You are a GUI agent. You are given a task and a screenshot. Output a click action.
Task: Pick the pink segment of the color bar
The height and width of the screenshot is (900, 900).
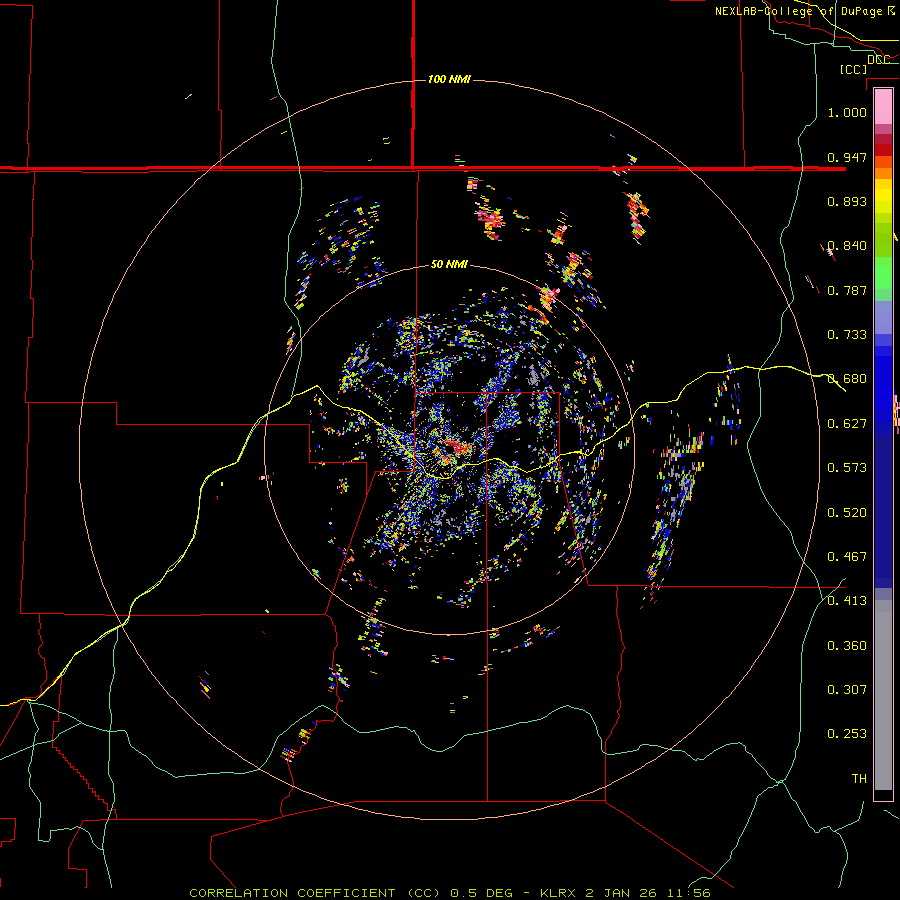[x=883, y=106]
